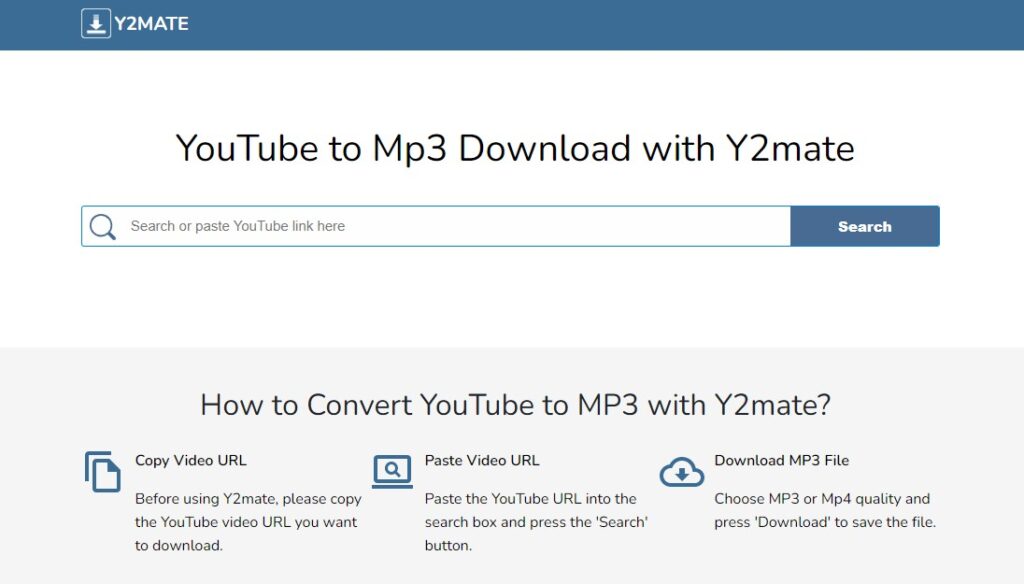Viewport: 1024px width, 584px height.
Task: Click the Paste Video URL laptop icon
Action: pos(392,472)
